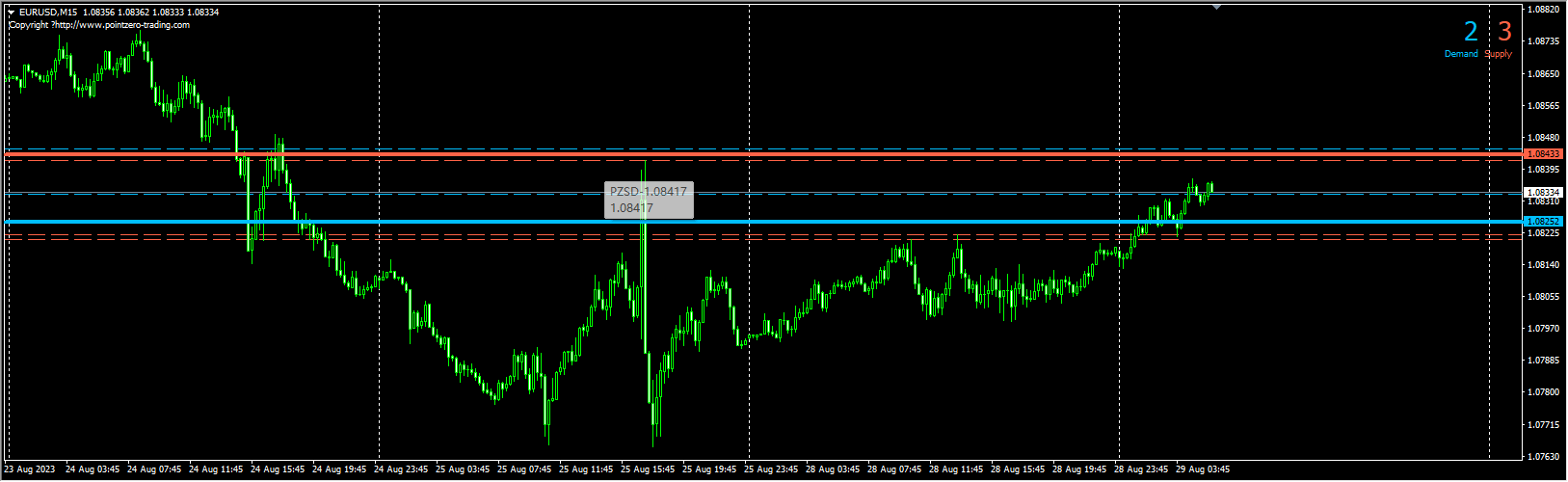The height and width of the screenshot is (482, 1568).
Task: Click the red supply count number 3
Action: tap(1504, 32)
